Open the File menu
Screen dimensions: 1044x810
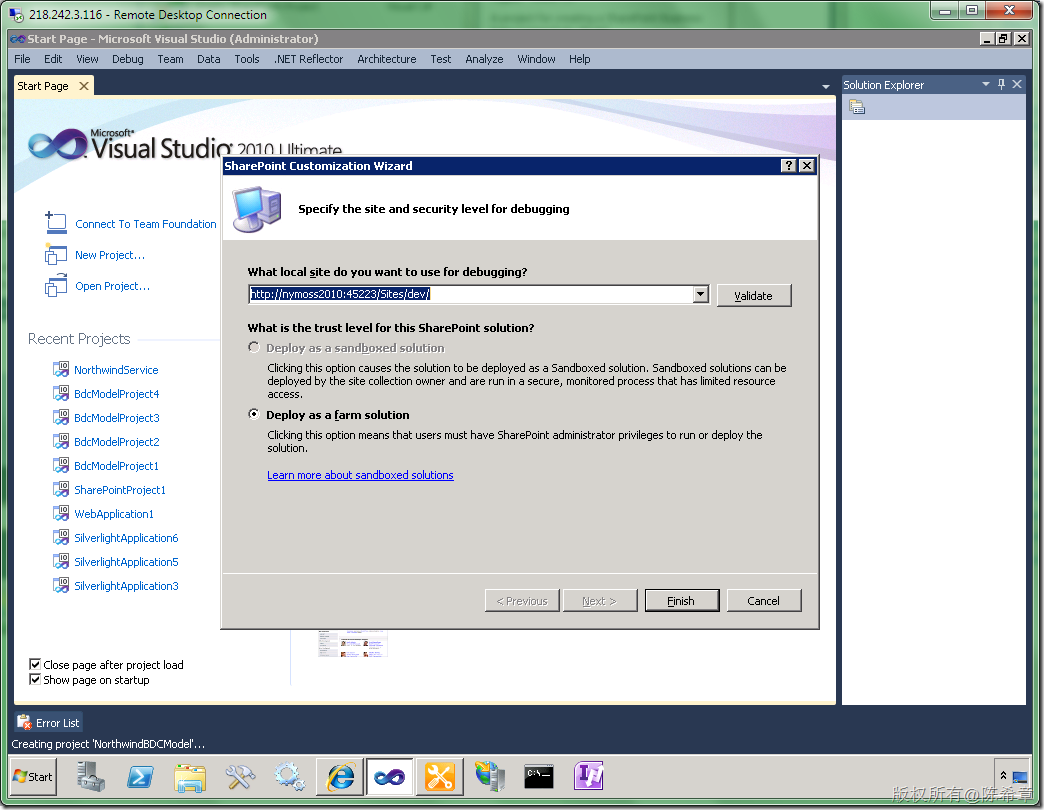(22, 59)
